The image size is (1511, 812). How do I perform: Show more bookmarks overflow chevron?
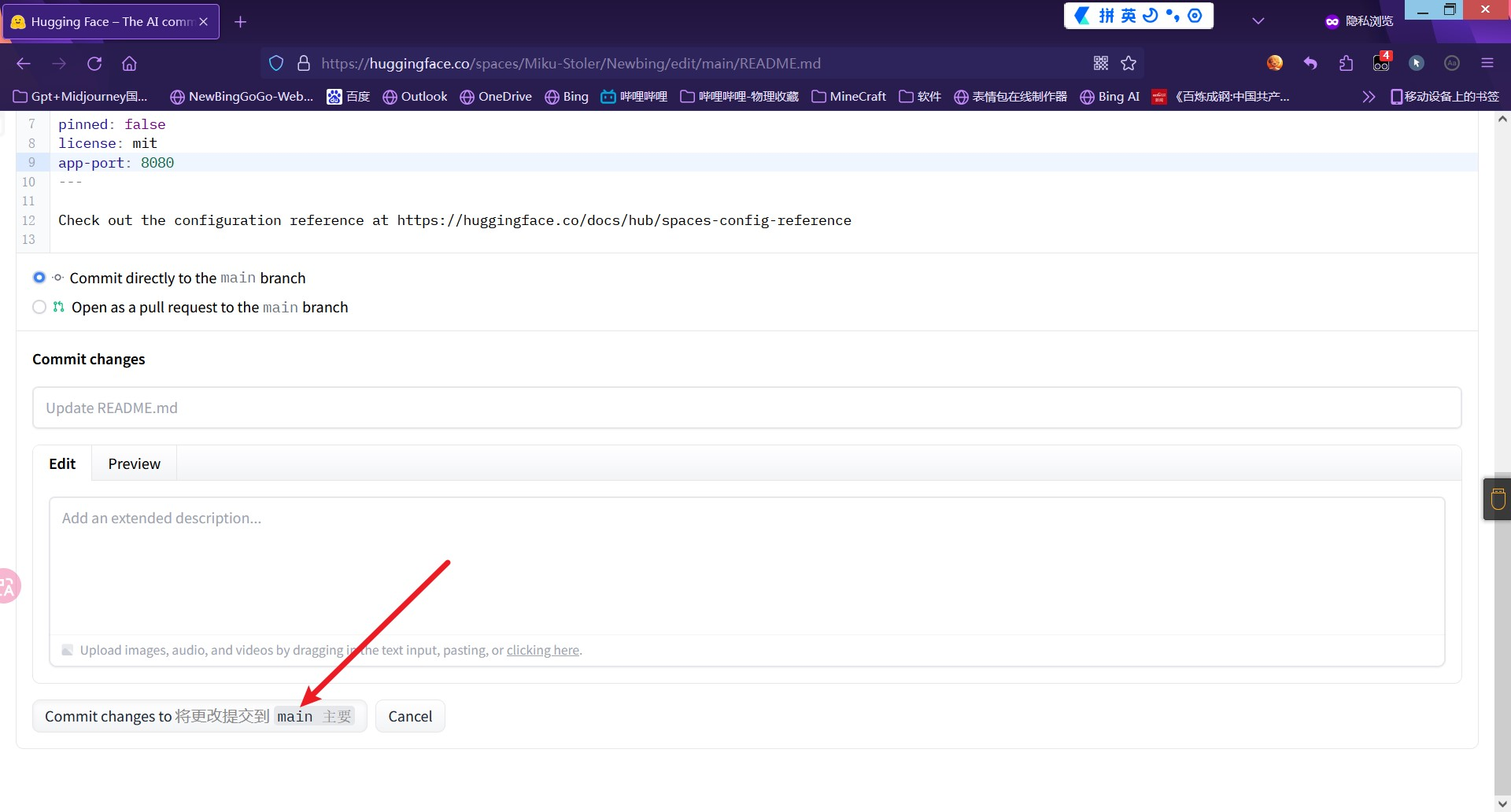coord(1369,97)
